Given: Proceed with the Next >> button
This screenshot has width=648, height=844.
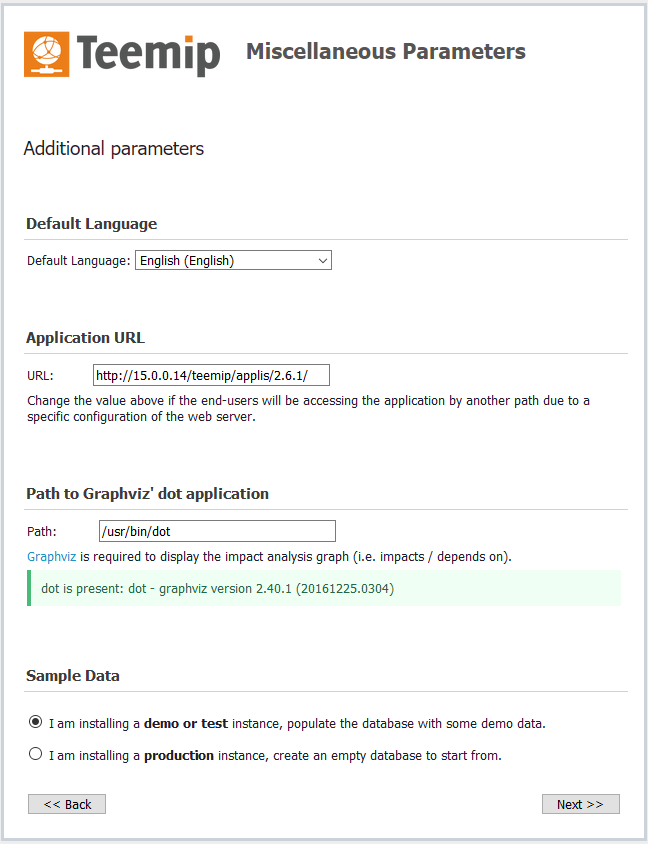Looking at the screenshot, I should pyautogui.click(x=580, y=804).
